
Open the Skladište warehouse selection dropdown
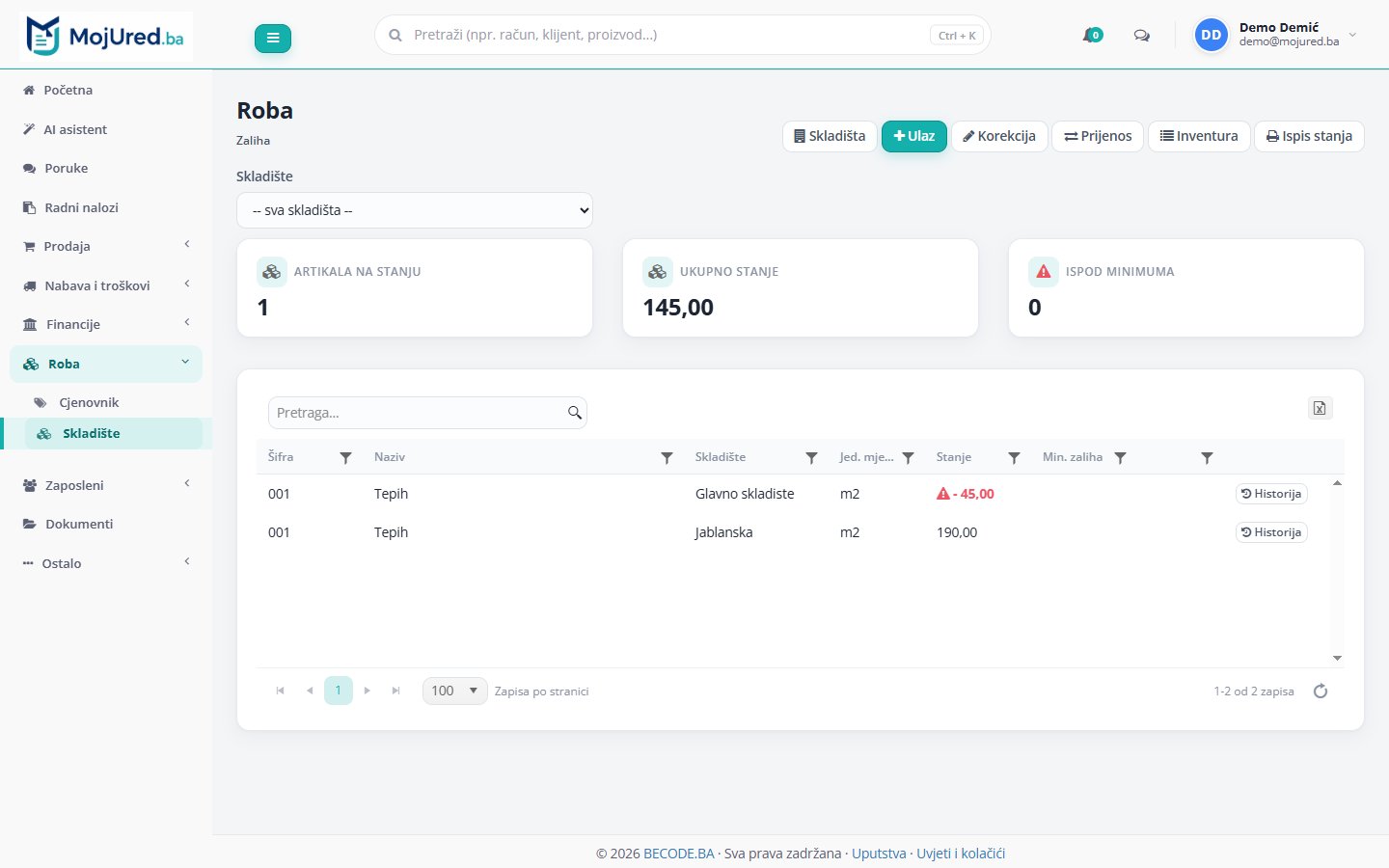coord(415,210)
